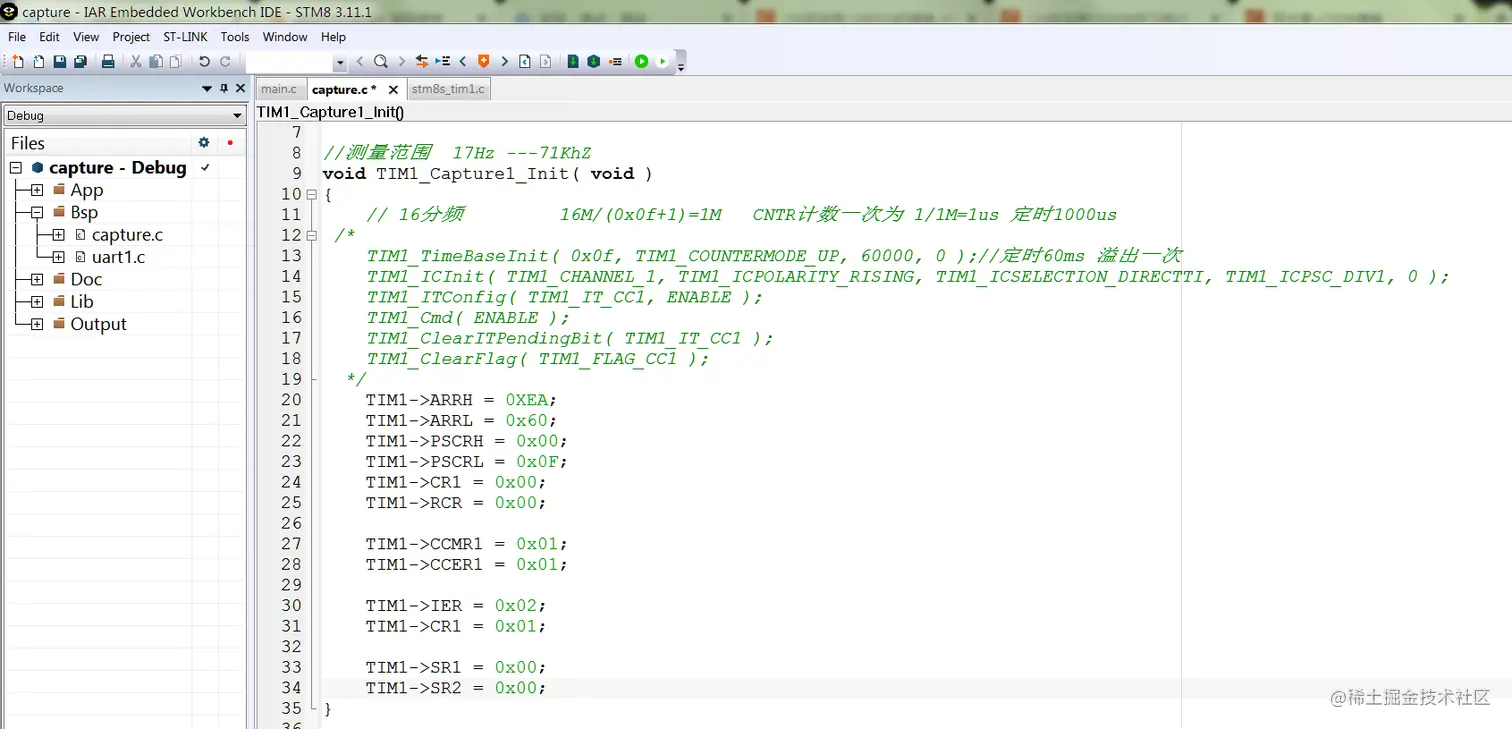Click the red dot column header in Files
1512x729 pixels.
[230, 143]
